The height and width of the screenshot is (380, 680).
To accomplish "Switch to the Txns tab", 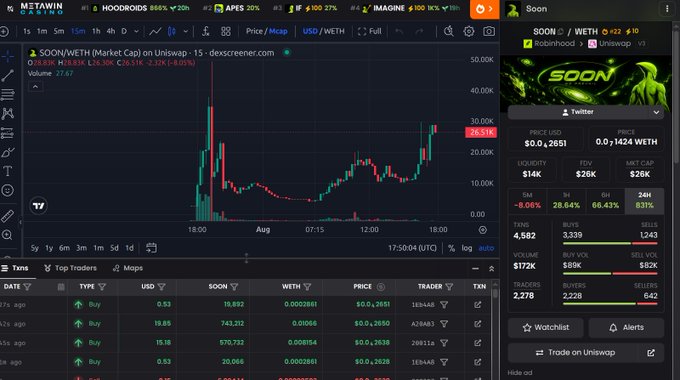I will [x=15, y=268].
